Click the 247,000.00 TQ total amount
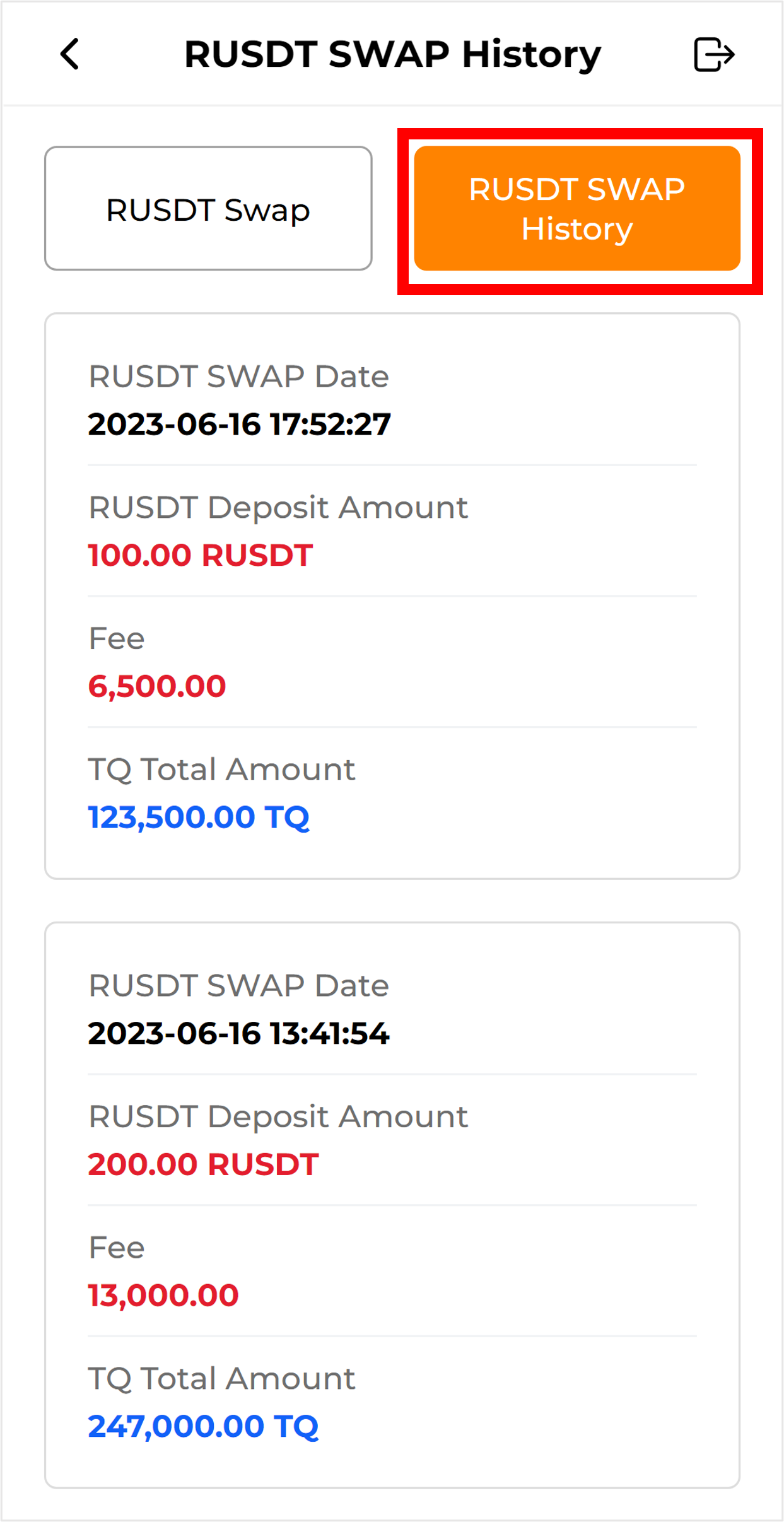Viewport: 784px width, 1522px height. coord(203,1427)
